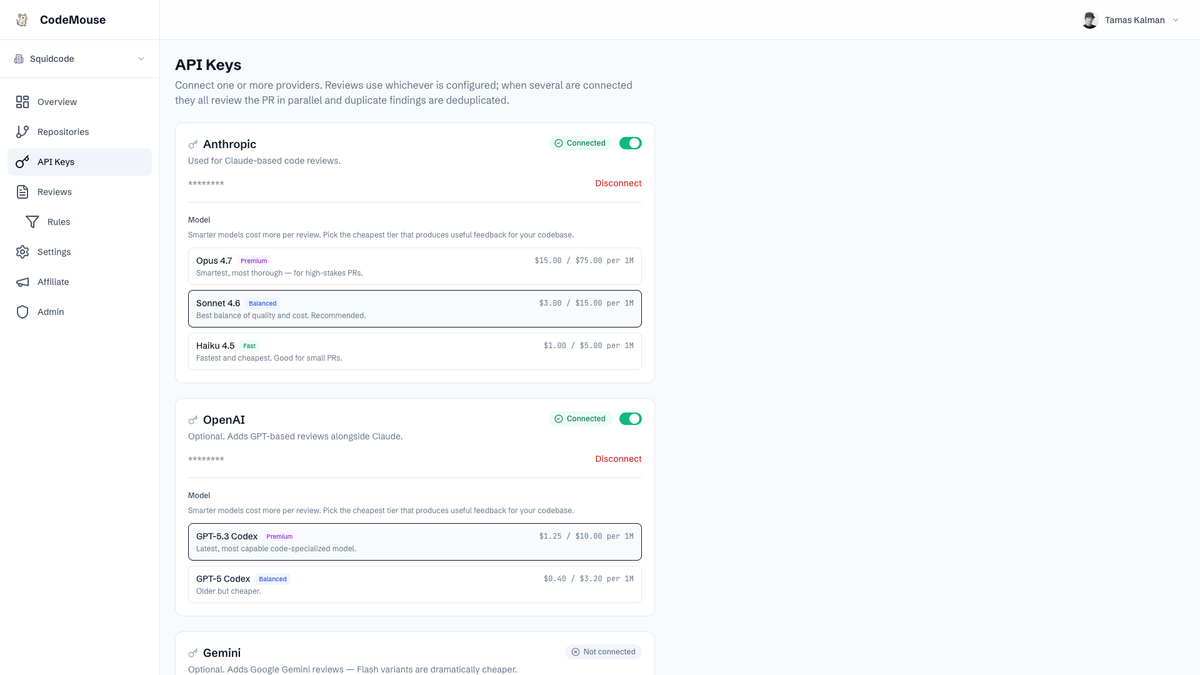This screenshot has height=675, width=1200.
Task: Click the Anthropic masked key field
Action: pos(206,184)
